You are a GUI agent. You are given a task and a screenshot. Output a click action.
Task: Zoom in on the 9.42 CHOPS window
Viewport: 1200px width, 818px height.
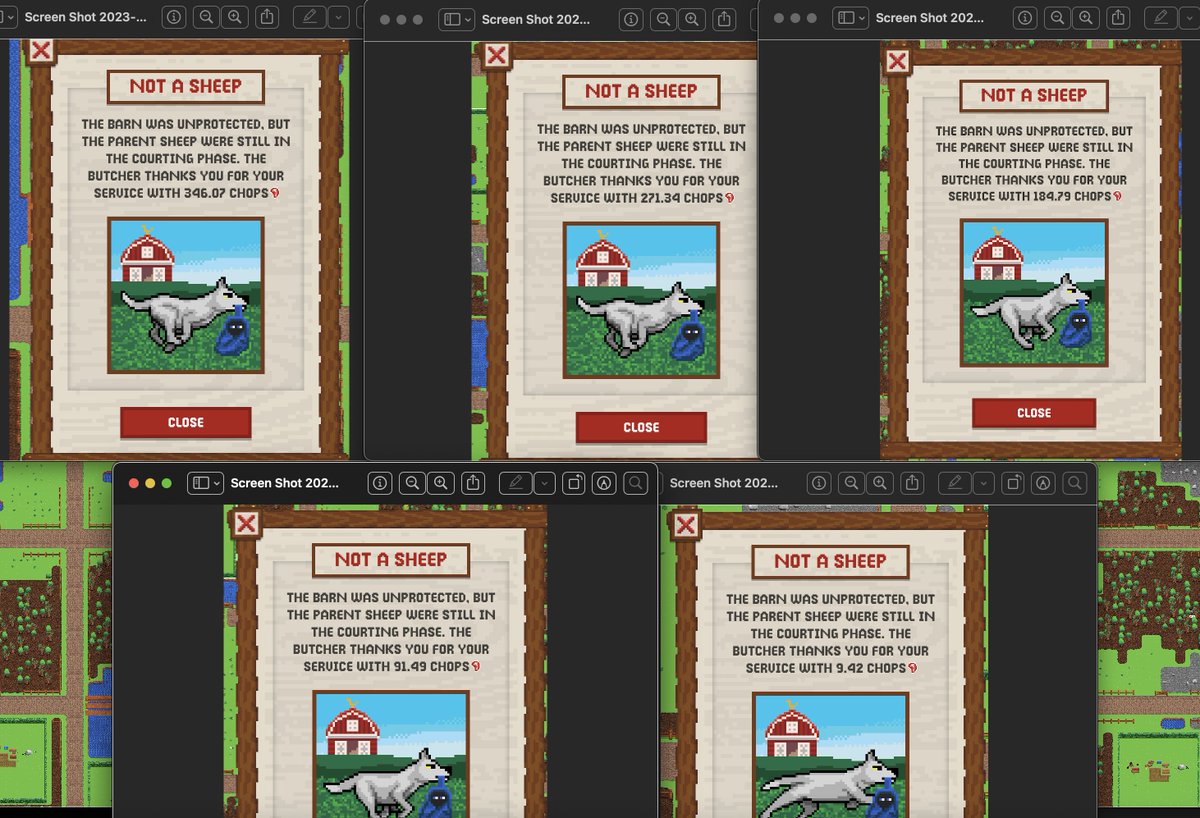pyautogui.click(x=879, y=483)
